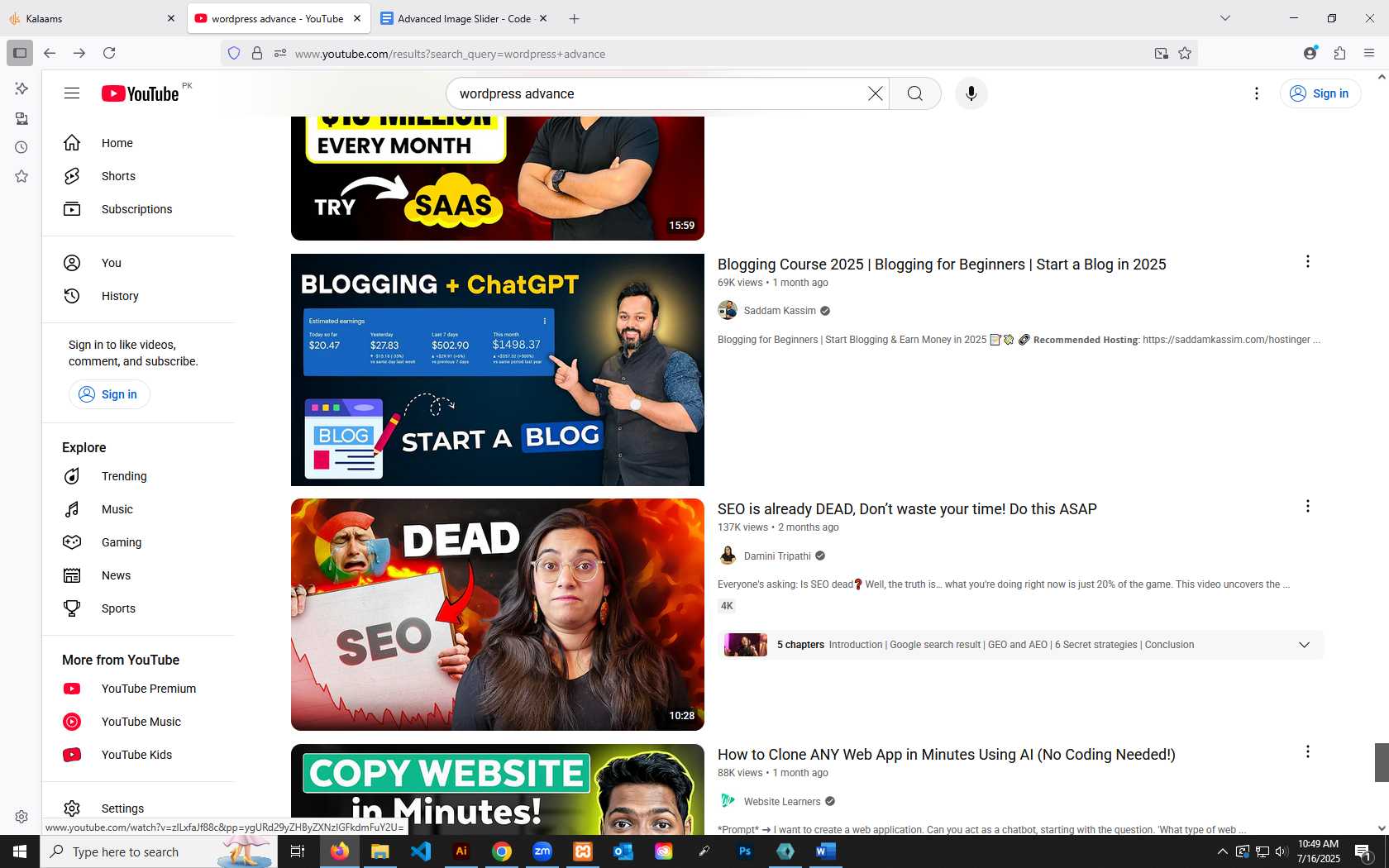Open Visual Studio Code from taskbar
1389x868 pixels.
point(421,851)
